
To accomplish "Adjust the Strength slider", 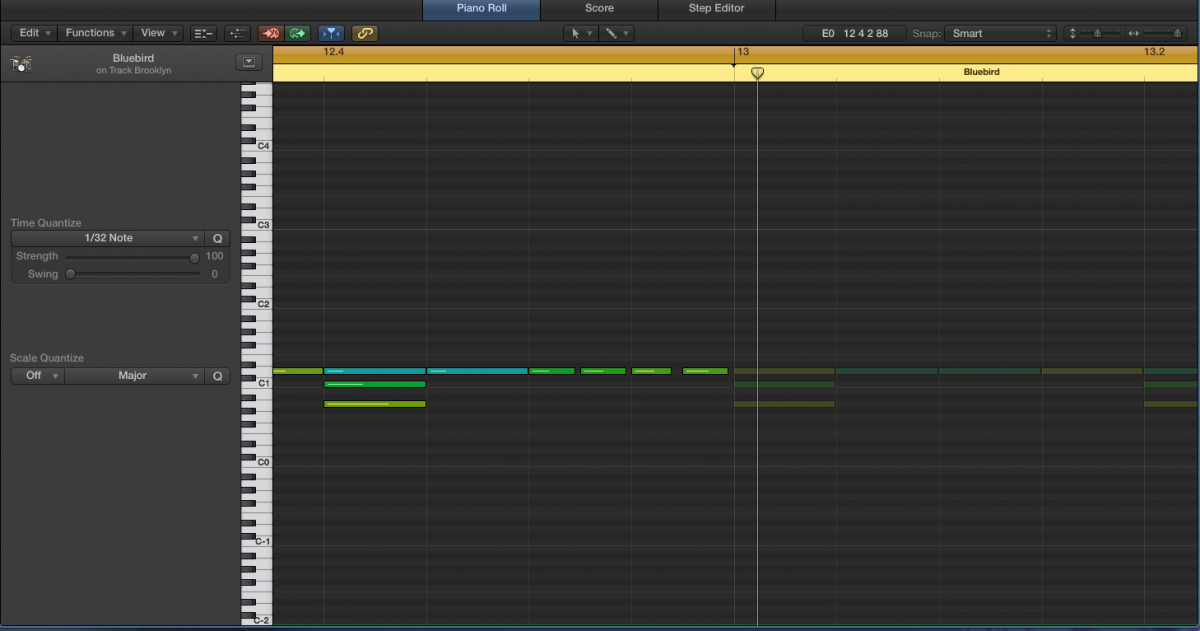I will (130, 257).
